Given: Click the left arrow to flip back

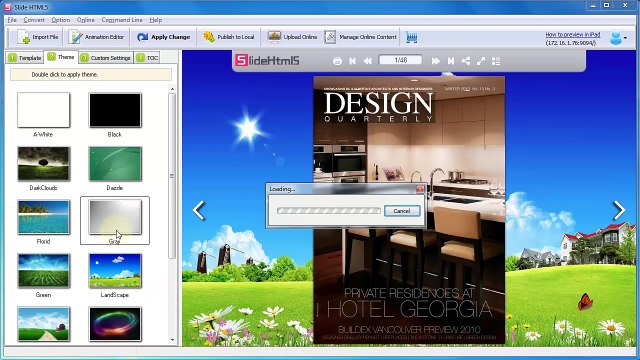Looking at the screenshot, I should [199, 211].
